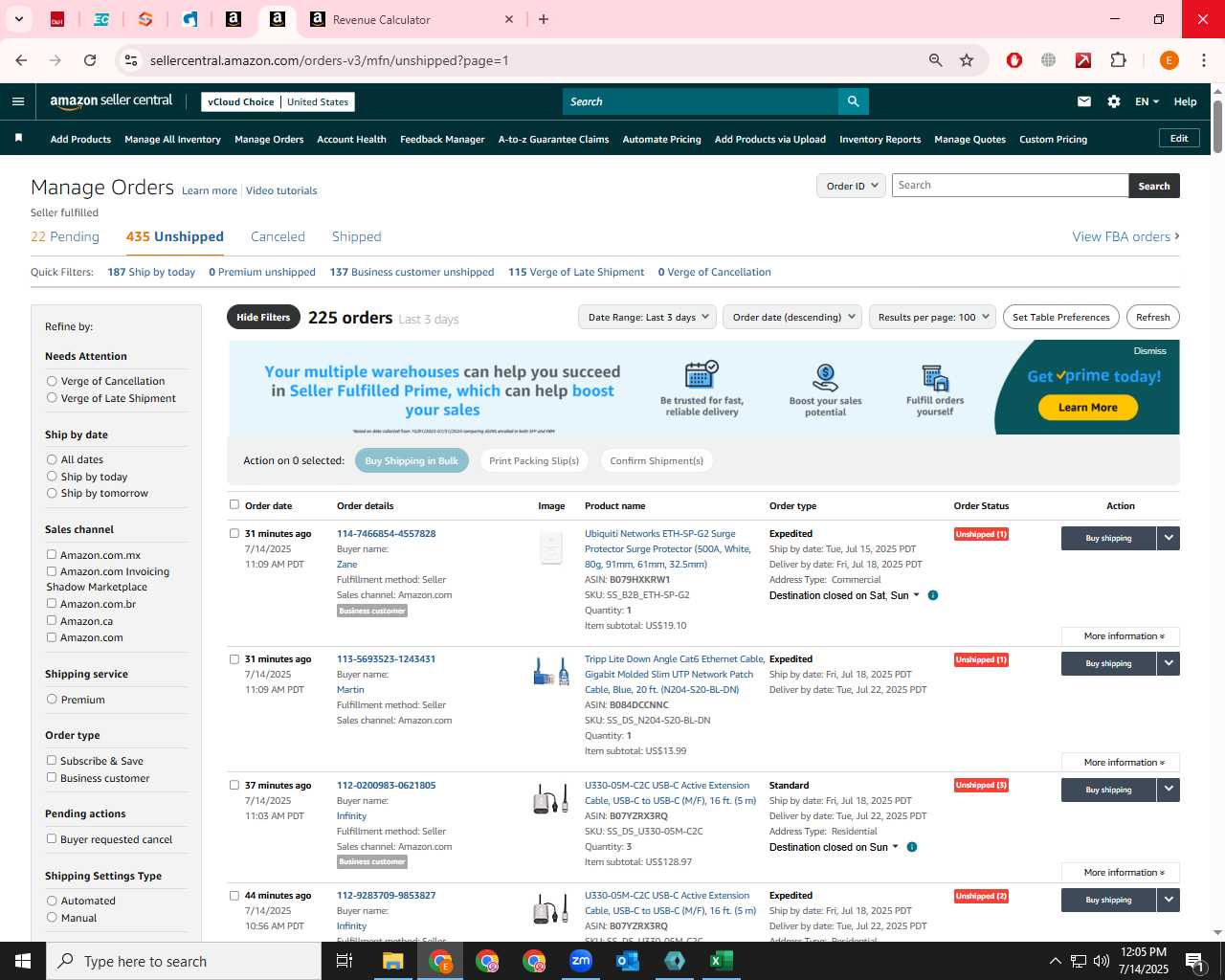Open a new browser tab with plus icon
This screenshot has width=1225, height=980.
click(544, 19)
